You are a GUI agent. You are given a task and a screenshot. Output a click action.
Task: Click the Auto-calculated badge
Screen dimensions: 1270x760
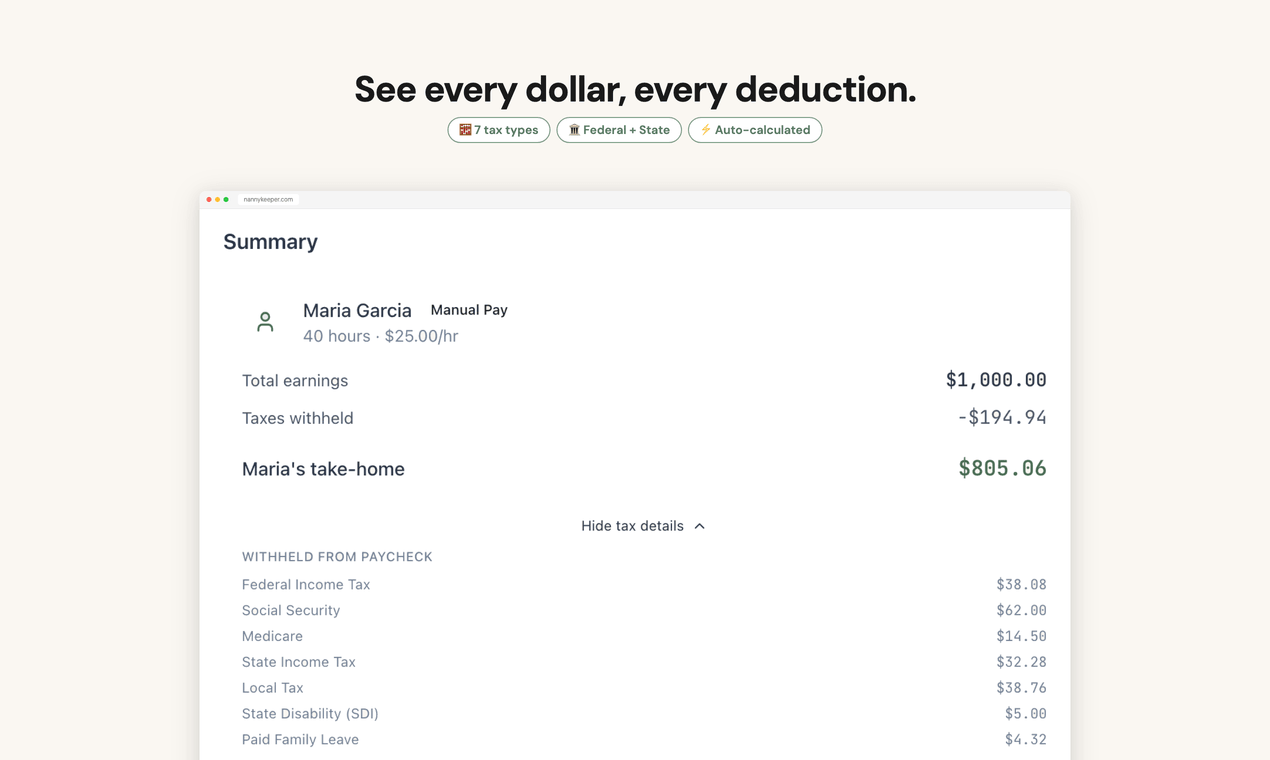(x=755, y=130)
